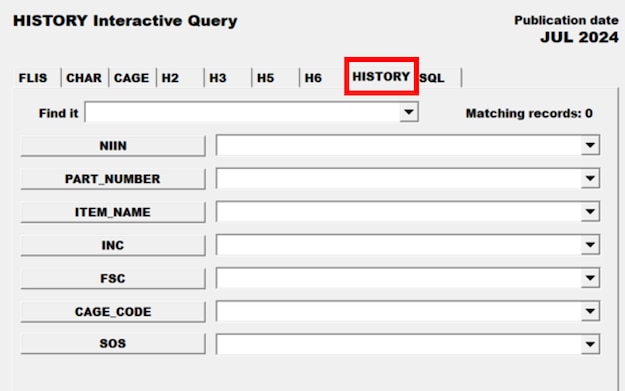Click the ITEM_NAME button
Viewport: 625px width, 391px height.
click(113, 212)
